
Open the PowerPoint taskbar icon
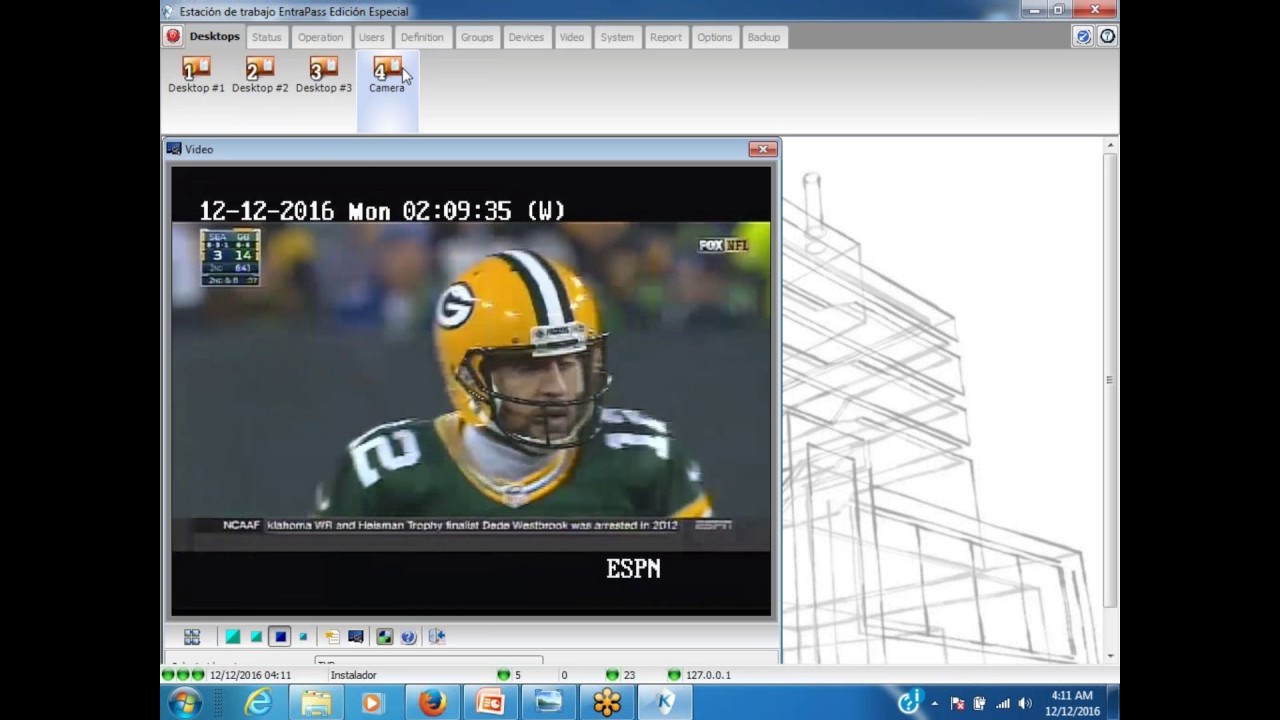click(490, 703)
